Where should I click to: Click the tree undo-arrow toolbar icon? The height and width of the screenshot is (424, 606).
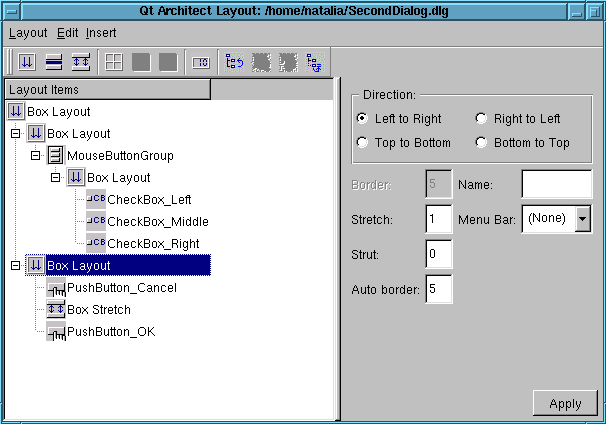coord(234,62)
